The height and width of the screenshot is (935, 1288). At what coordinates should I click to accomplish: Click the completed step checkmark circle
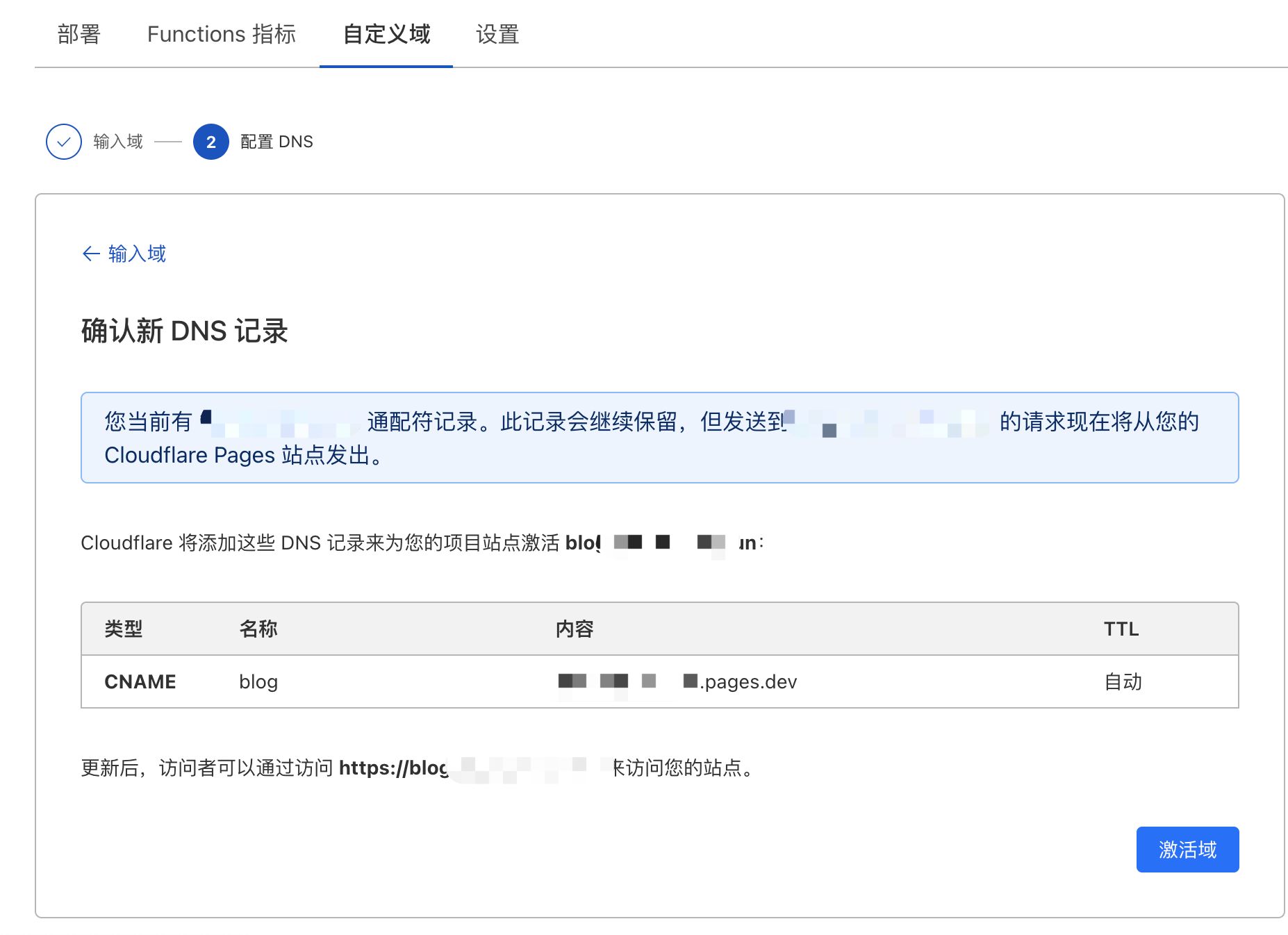coord(64,142)
